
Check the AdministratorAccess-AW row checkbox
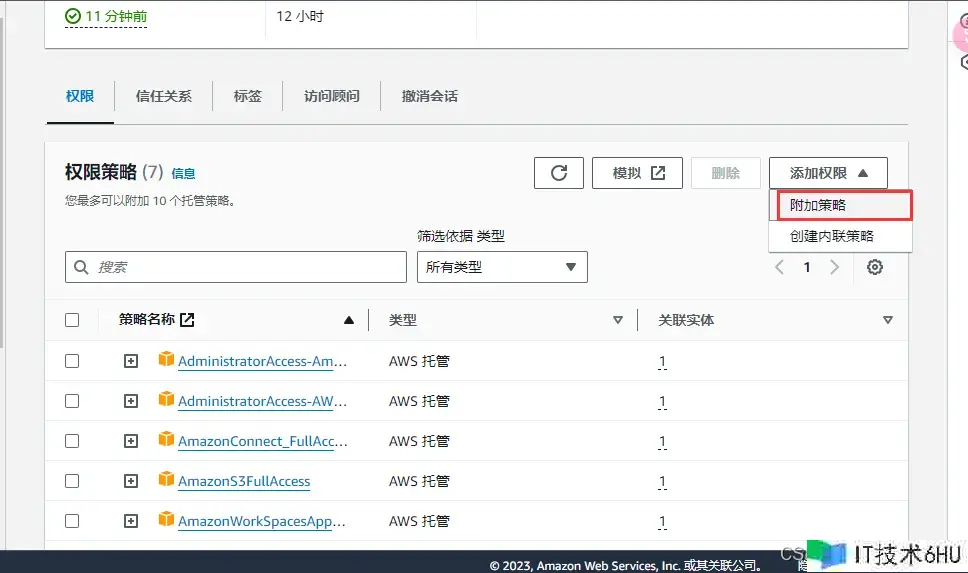72,401
